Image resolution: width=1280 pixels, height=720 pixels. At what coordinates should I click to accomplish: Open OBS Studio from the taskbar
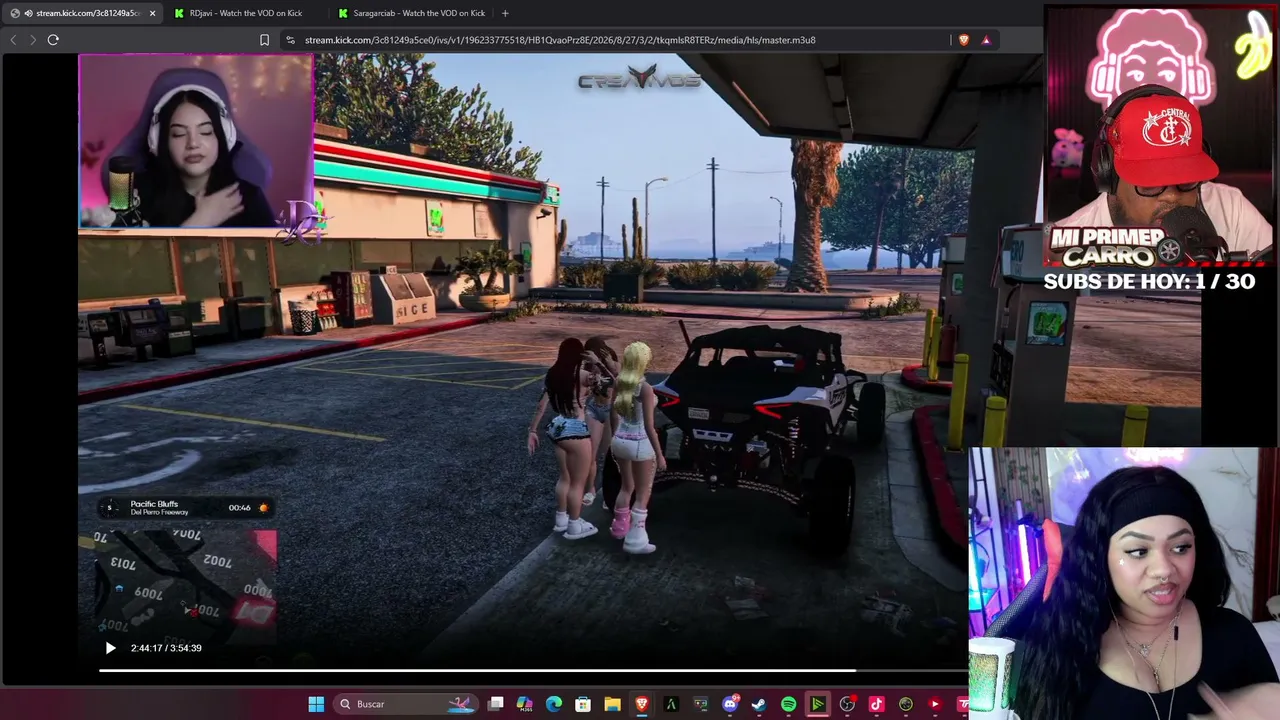tap(847, 704)
